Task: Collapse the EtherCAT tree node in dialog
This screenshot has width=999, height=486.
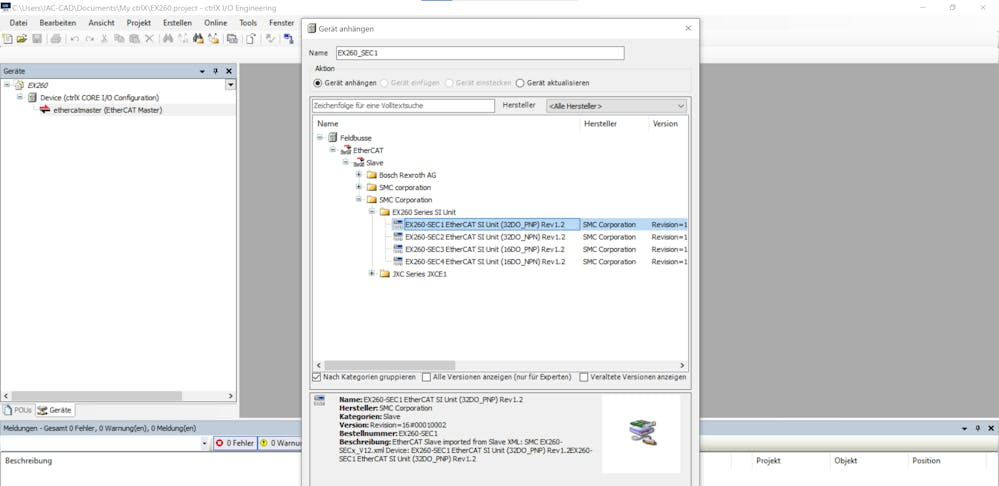Action: click(333, 150)
